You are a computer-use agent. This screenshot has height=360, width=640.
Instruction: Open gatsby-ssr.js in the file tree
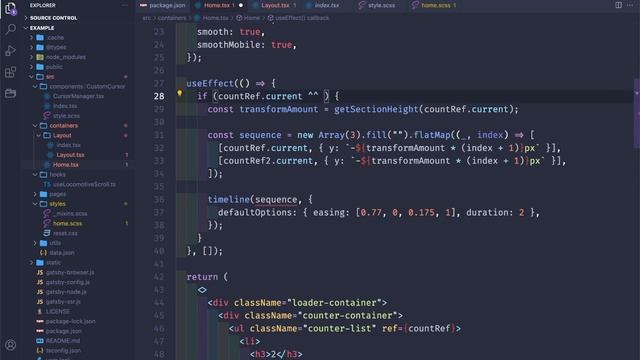pyautogui.click(x=63, y=302)
